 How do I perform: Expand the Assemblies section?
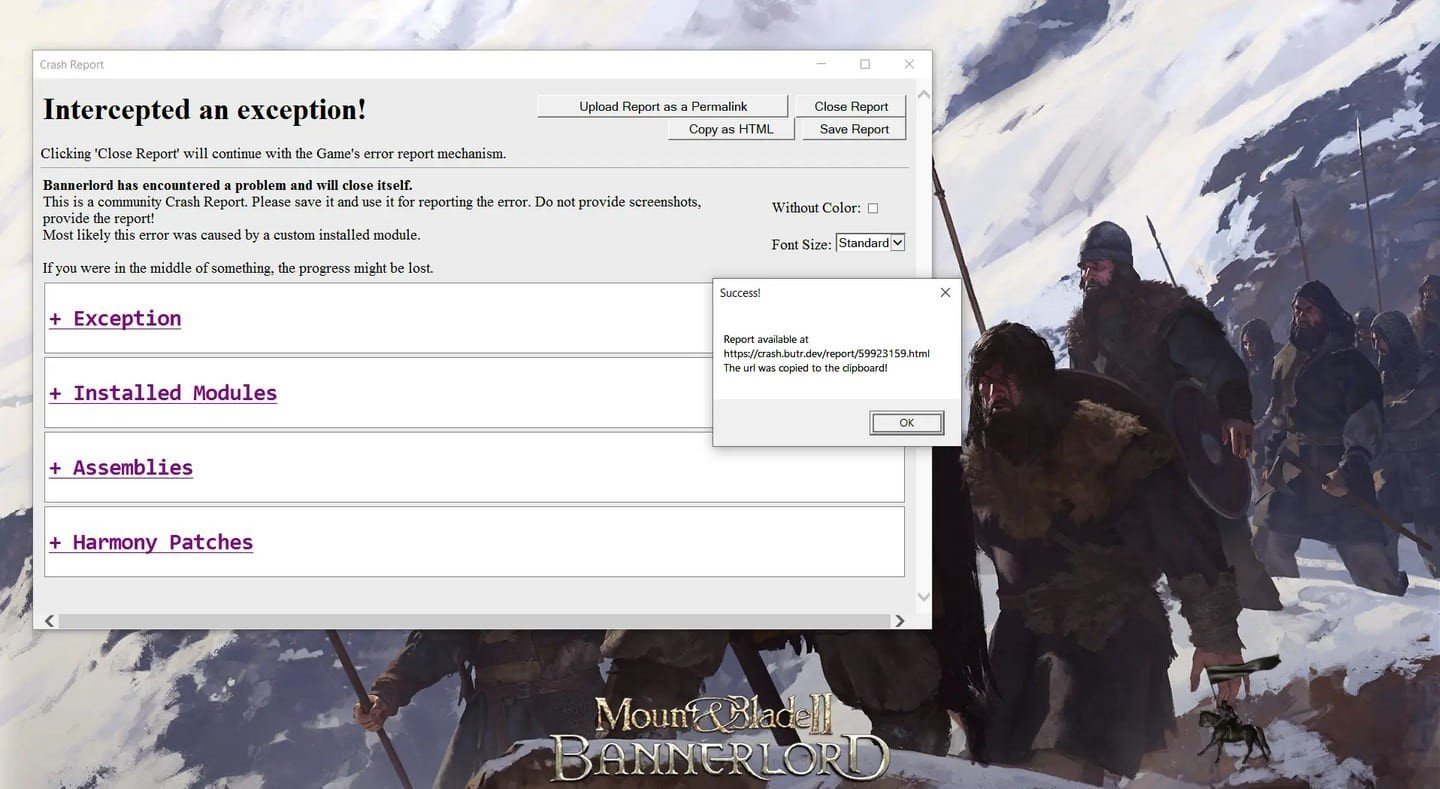pyautogui.click(x=121, y=467)
